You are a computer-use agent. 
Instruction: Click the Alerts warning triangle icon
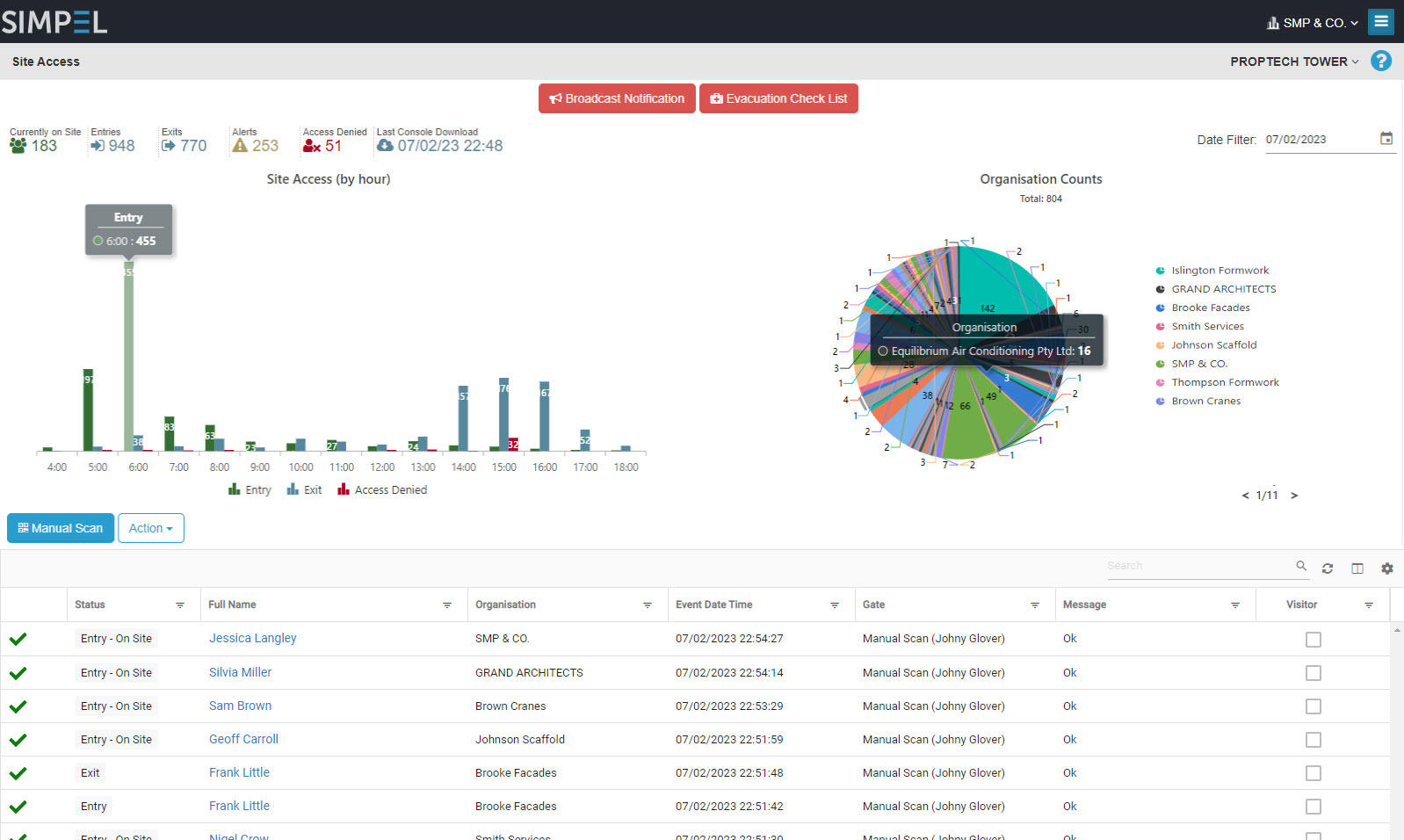[240, 146]
